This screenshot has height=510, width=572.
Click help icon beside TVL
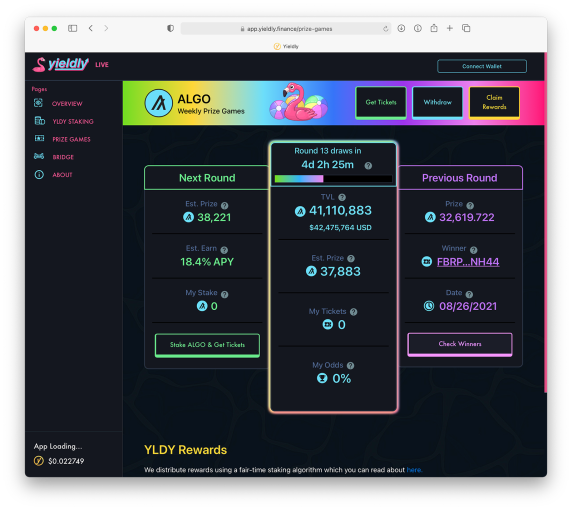point(342,197)
